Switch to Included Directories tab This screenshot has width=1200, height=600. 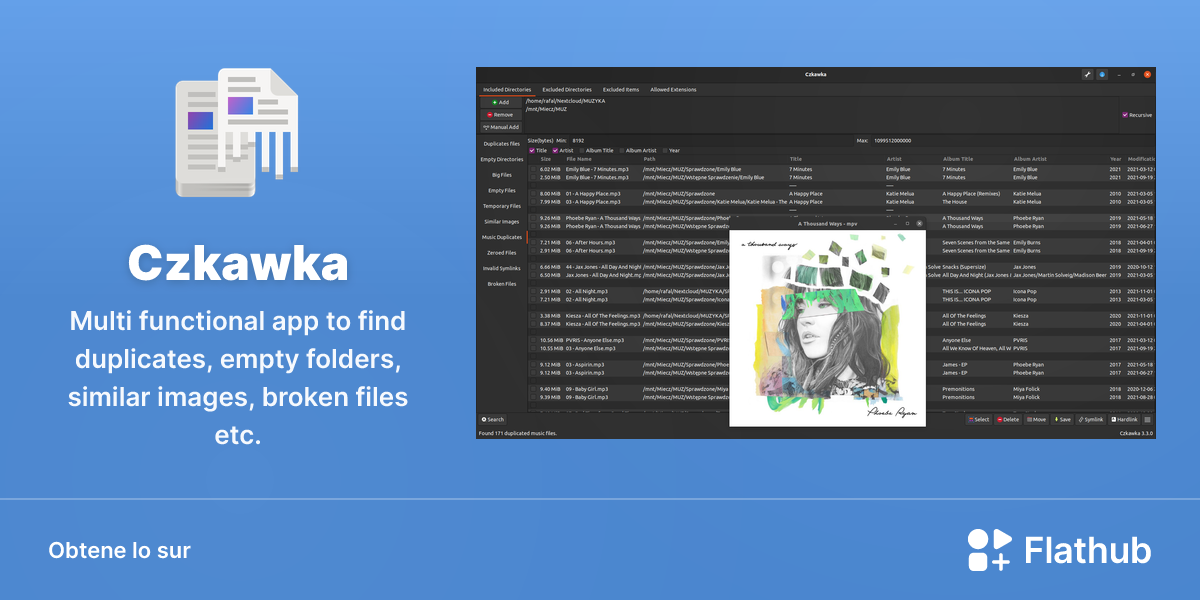pyautogui.click(x=507, y=90)
